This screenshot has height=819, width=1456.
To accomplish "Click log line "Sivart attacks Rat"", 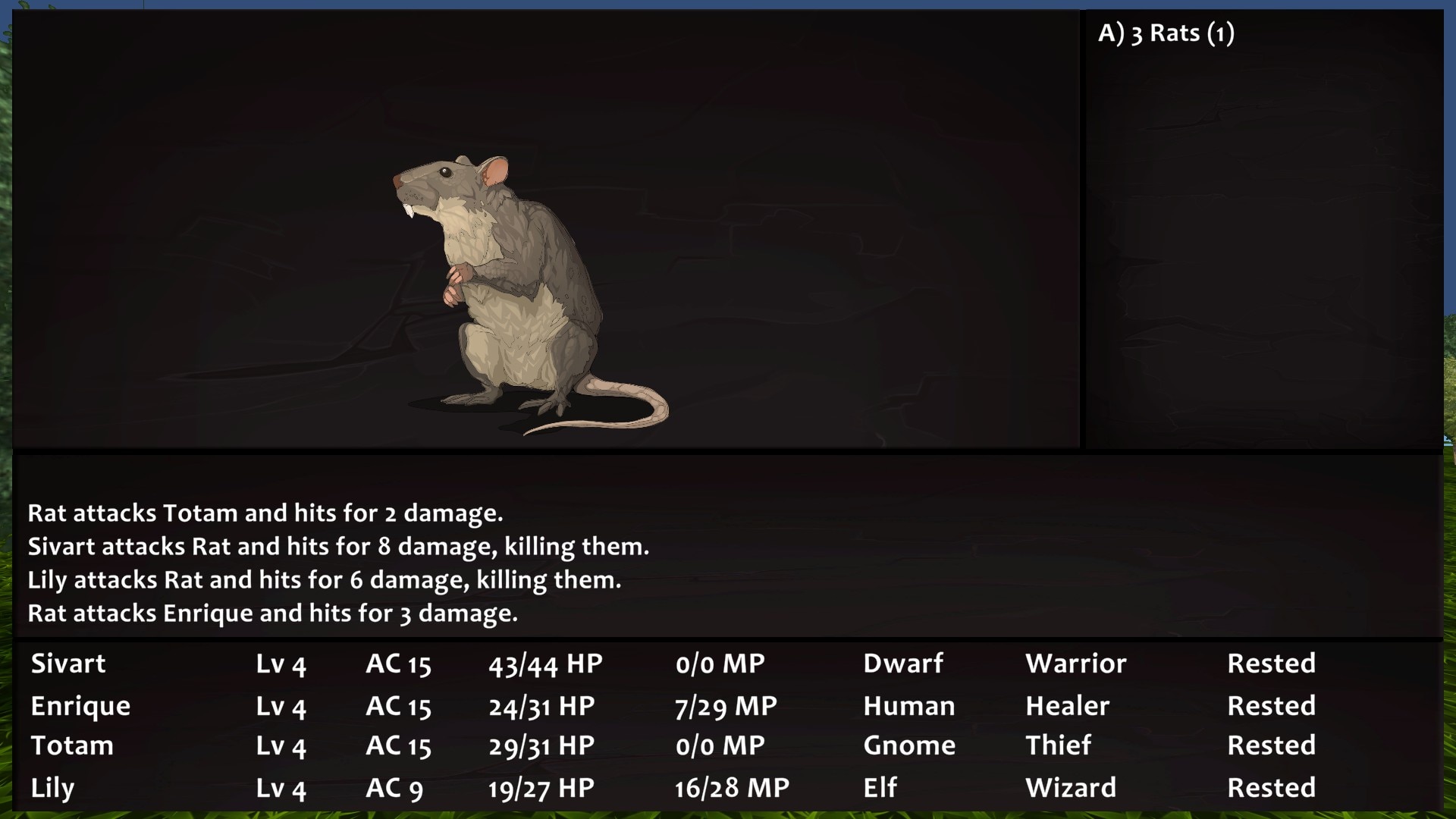I will coord(338,546).
